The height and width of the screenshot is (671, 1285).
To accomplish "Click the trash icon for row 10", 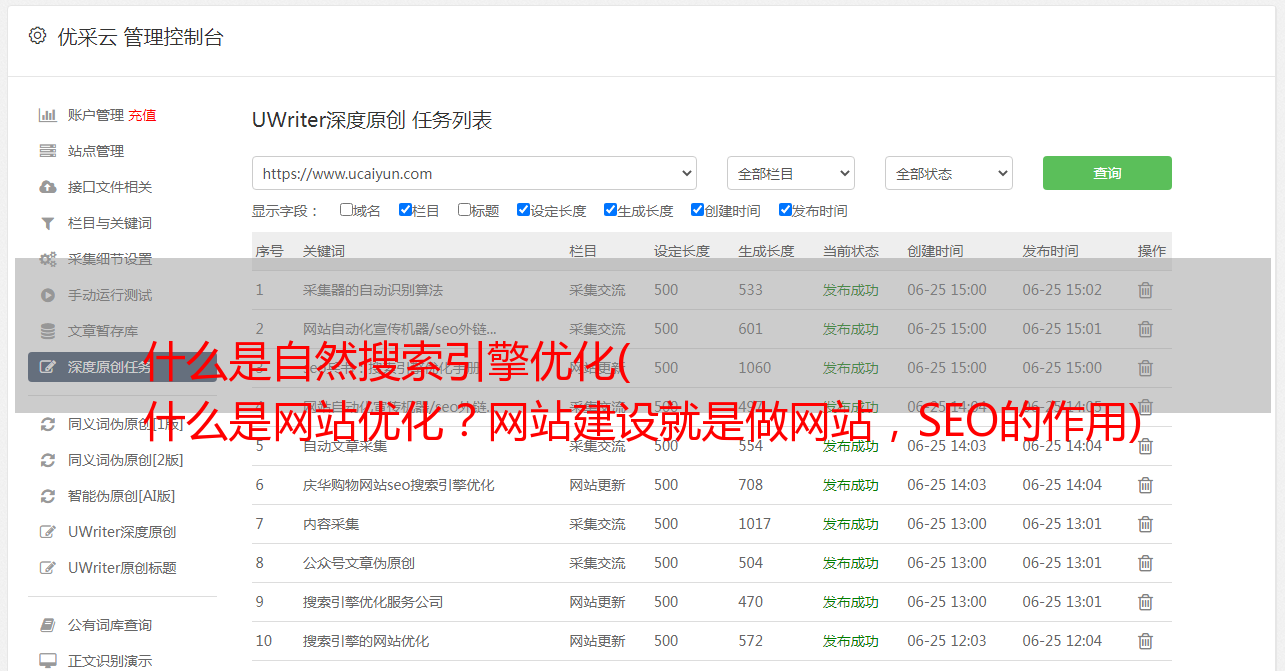I will click(x=1145, y=641).
